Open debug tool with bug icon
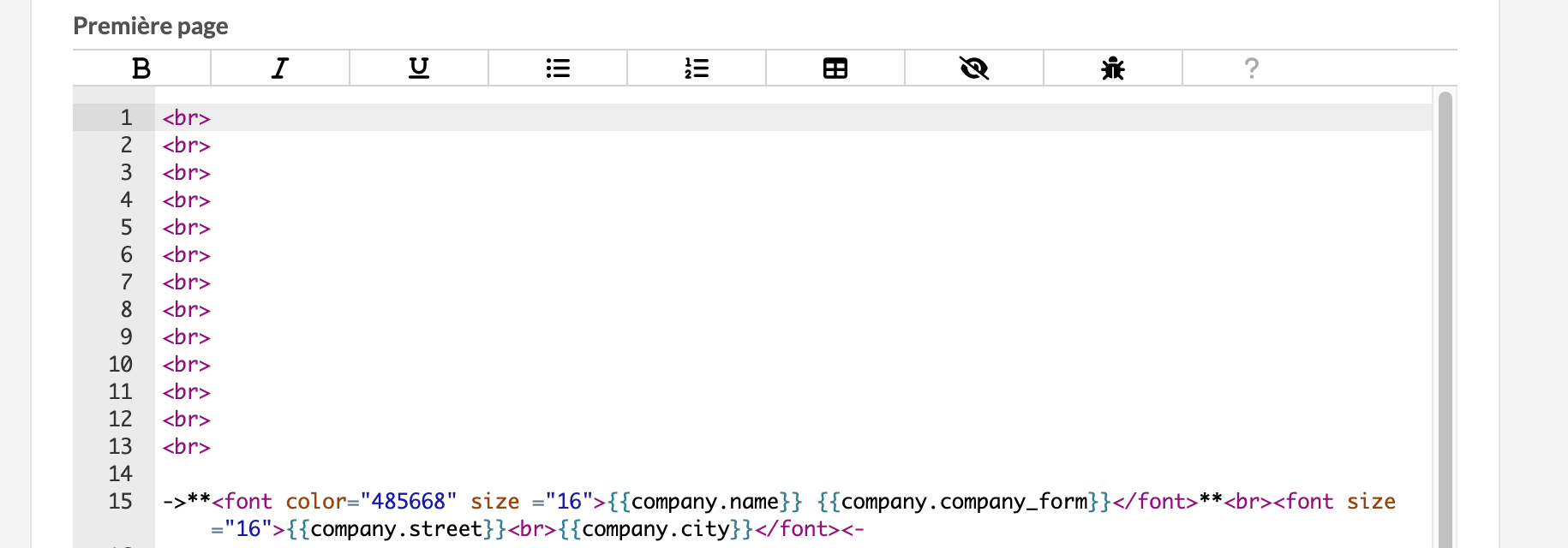This screenshot has width=1568, height=548. pos(1113,68)
